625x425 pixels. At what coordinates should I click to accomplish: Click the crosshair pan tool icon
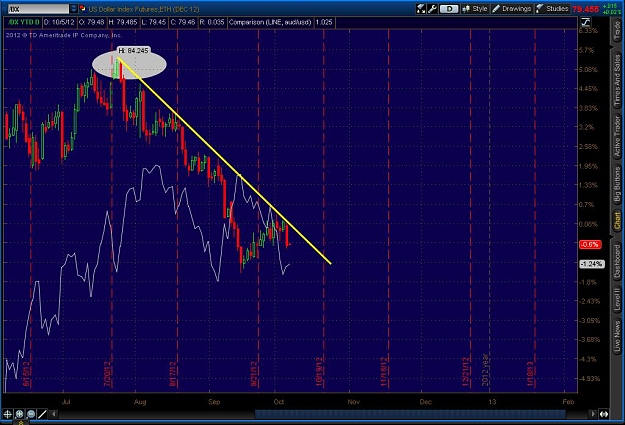click(x=8, y=414)
